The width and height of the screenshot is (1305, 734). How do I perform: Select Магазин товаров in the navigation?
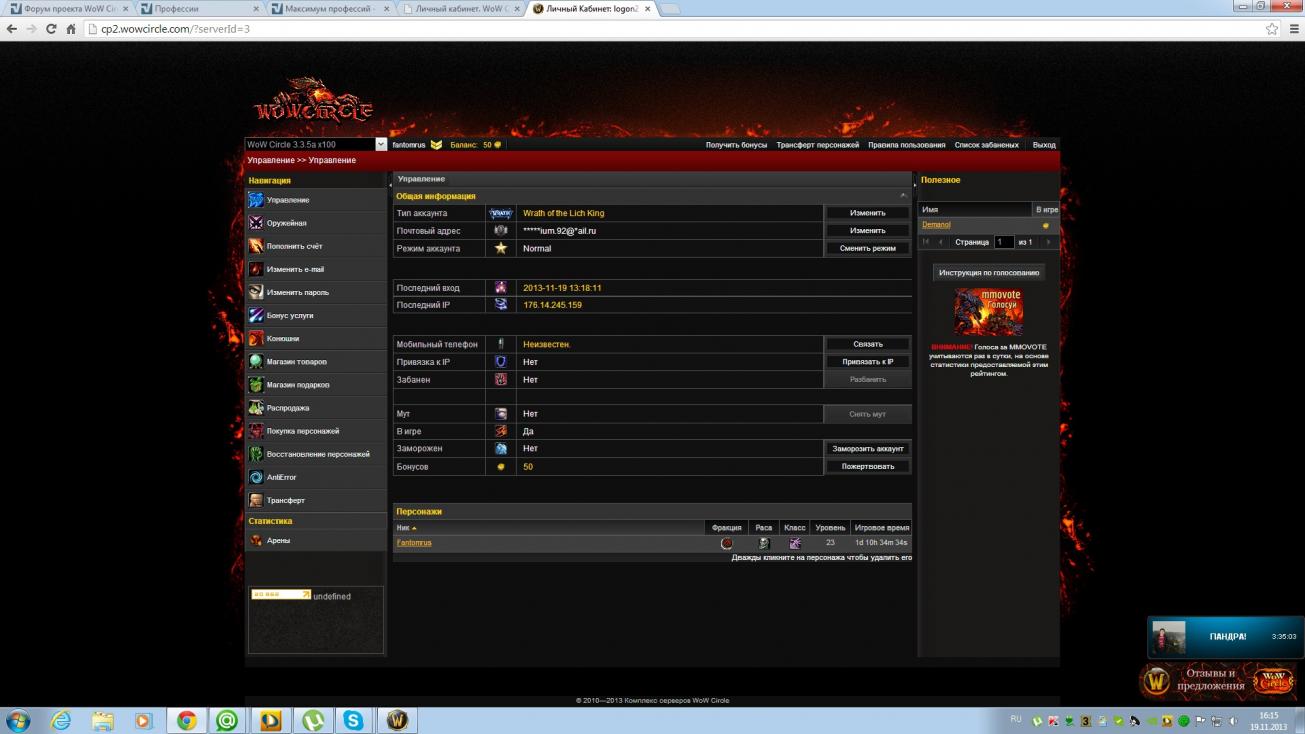(x=256, y=362)
